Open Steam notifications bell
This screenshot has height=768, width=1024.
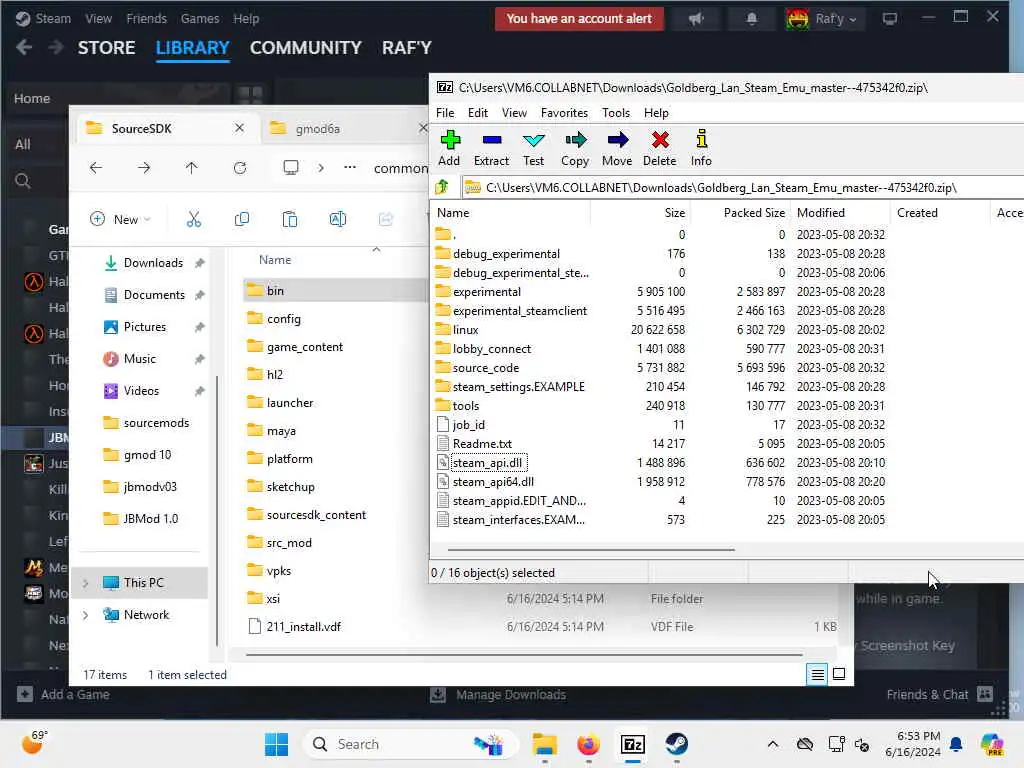coord(752,19)
